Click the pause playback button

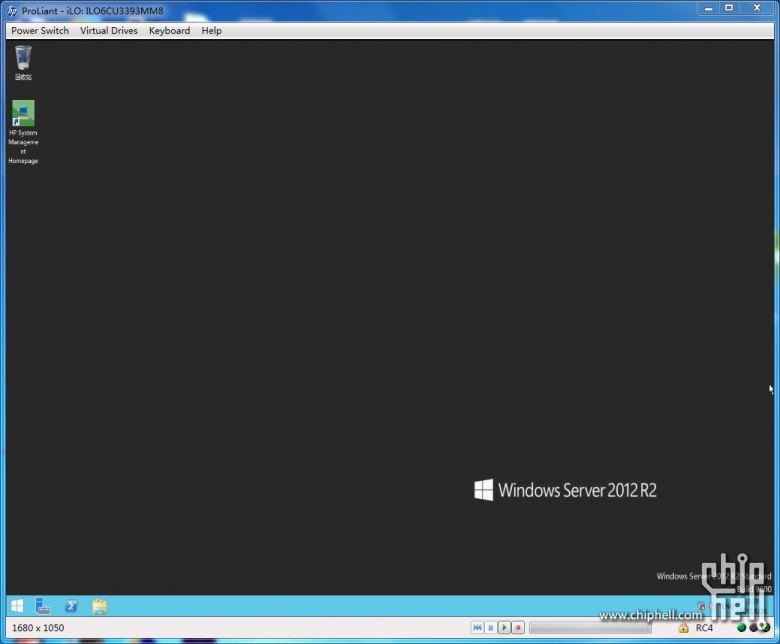tap(490, 628)
